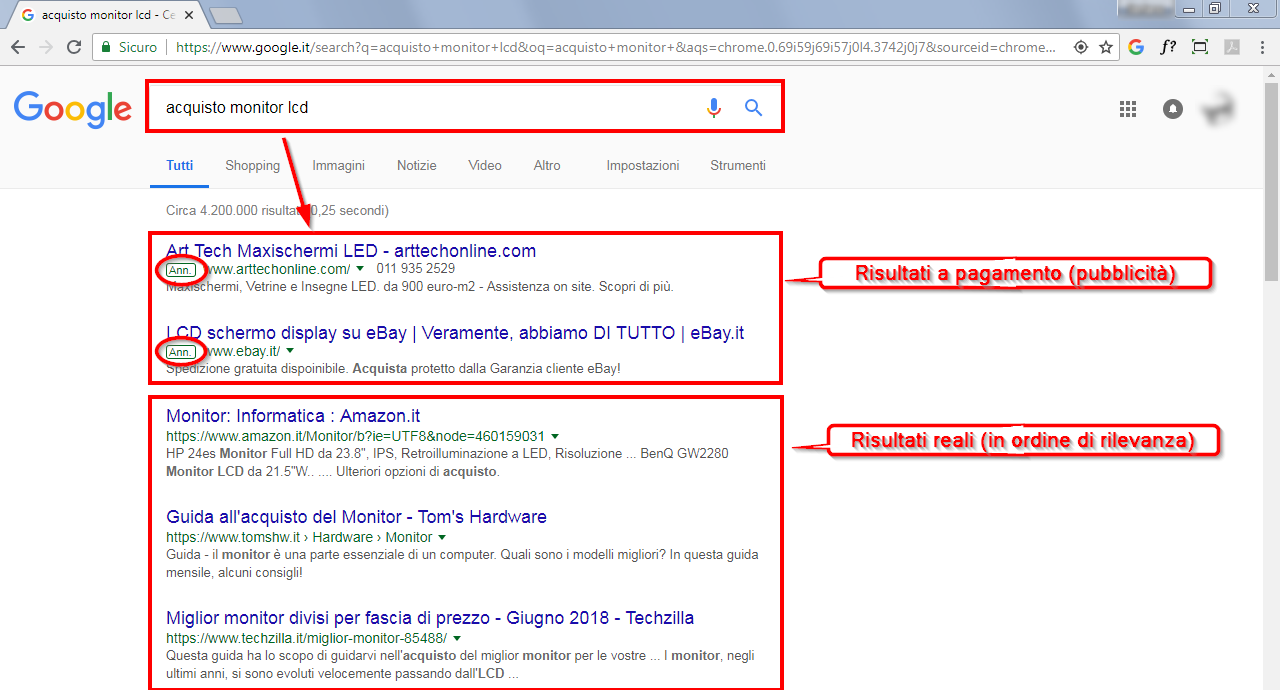Click the amazon.it/Monitor green URL text
This screenshot has height=690, width=1280.
coord(355,436)
